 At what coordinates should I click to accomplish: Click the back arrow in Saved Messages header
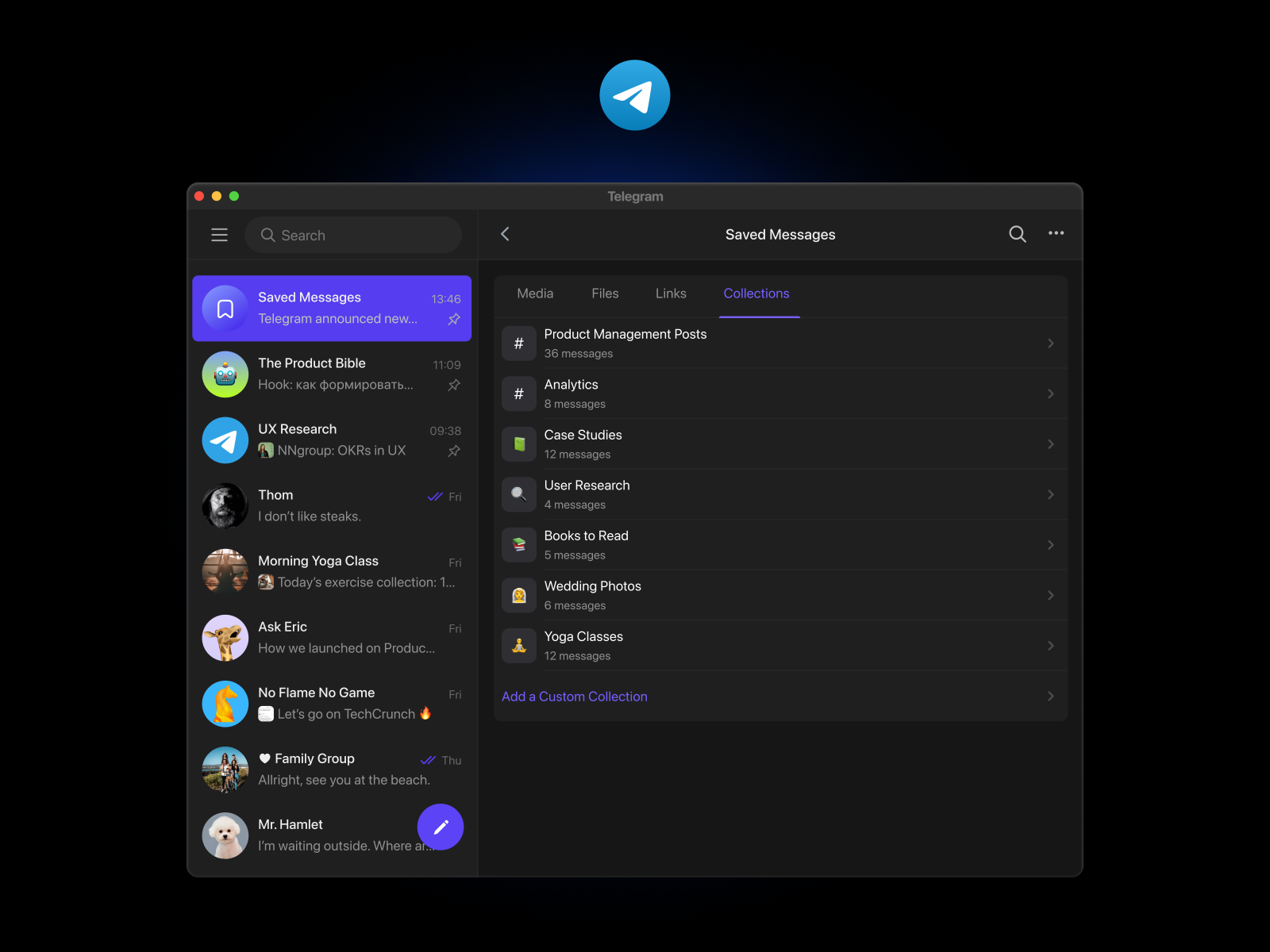(505, 234)
